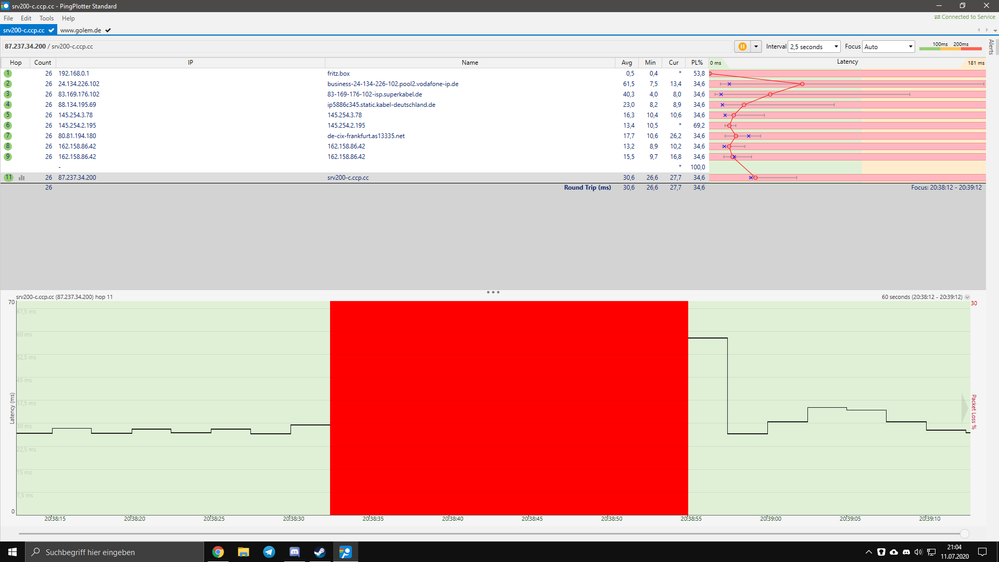Viewport: 999px width, 562px height.
Task: Click the three-dot pane splitter handle
Action: [x=493, y=292]
